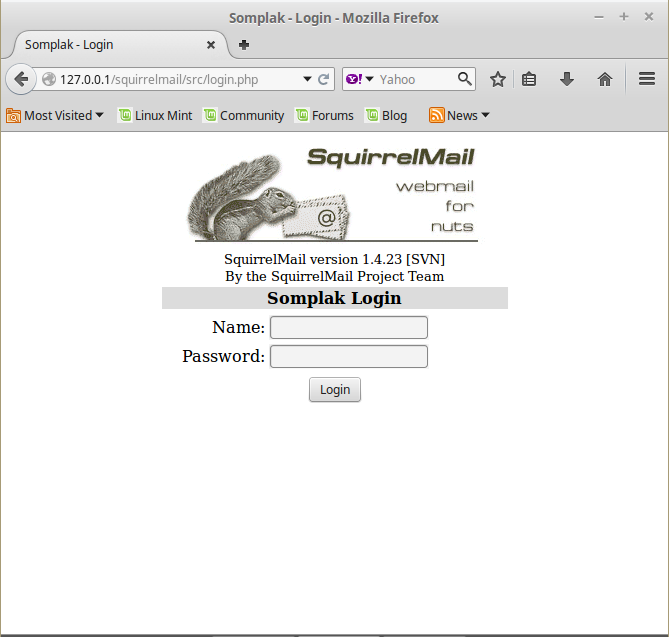Screen dimensions: 669x637
Task: Open the Linux Mint bookmark
Action: (x=155, y=116)
